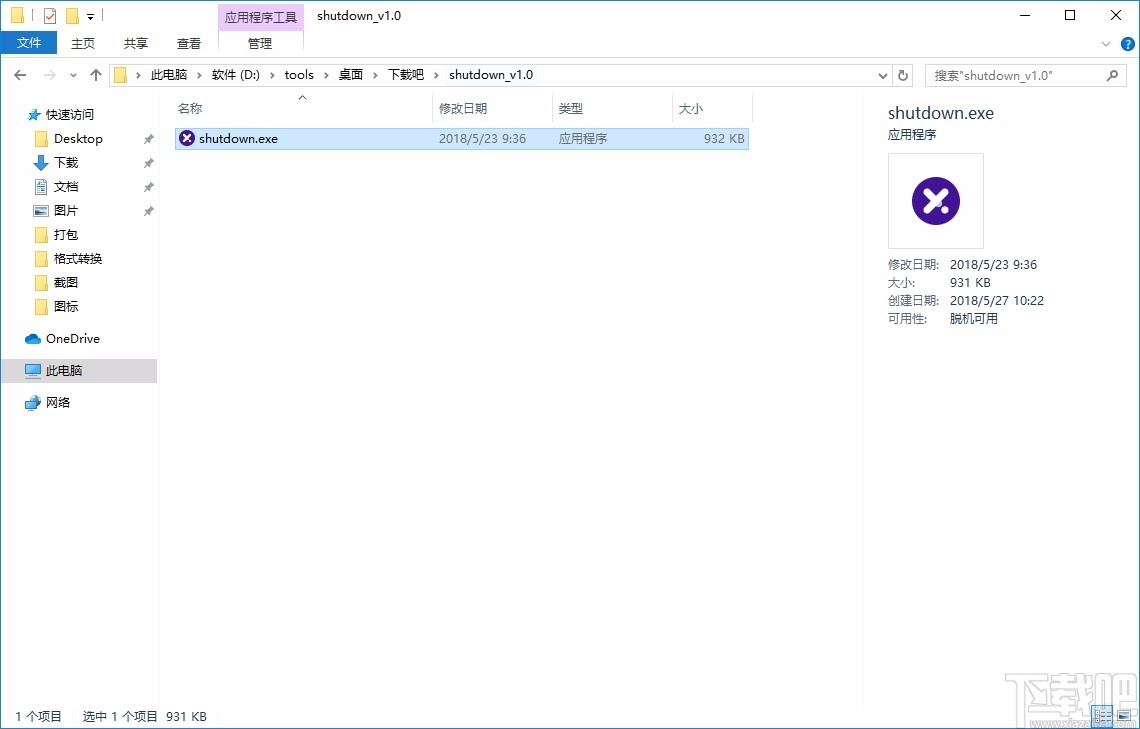The width and height of the screenshot is (1140, 729).
Task: Expand the ribbon with the chevron
Action: pos(1106,44)
